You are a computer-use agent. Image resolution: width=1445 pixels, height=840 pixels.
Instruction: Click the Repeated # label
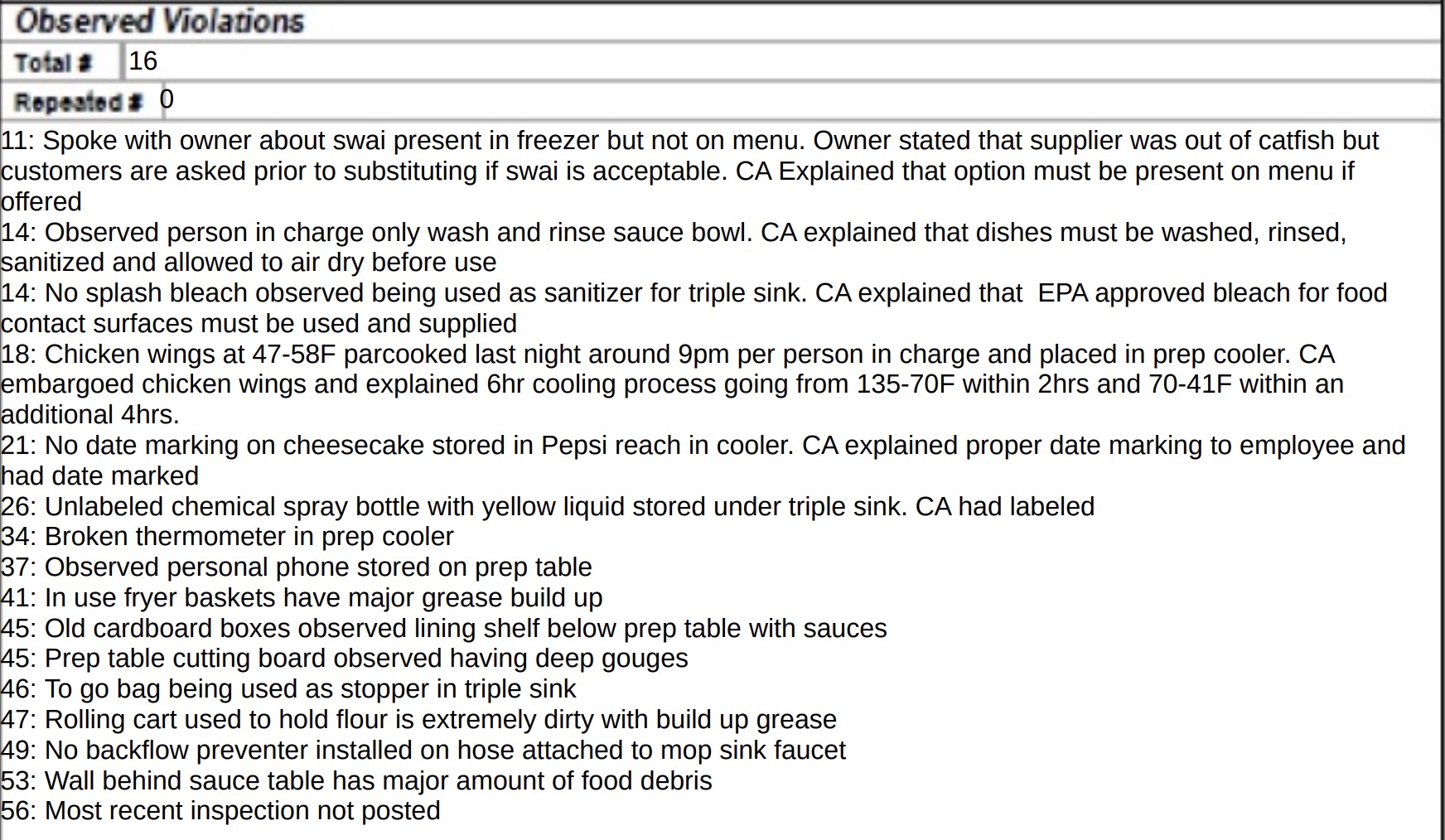coord(79,102)
